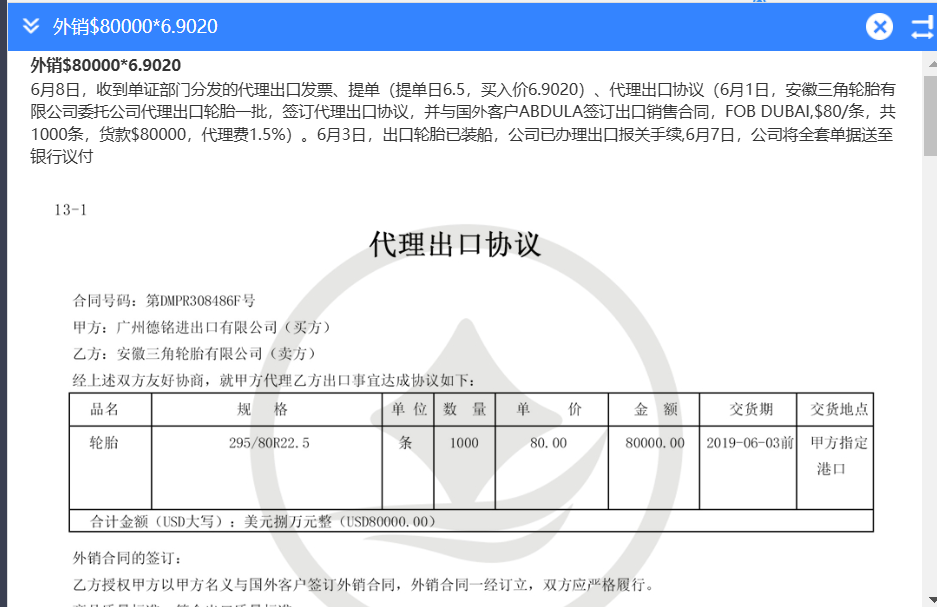
Task: Click the 单位 column header
Action: click(x=409, y=409)
